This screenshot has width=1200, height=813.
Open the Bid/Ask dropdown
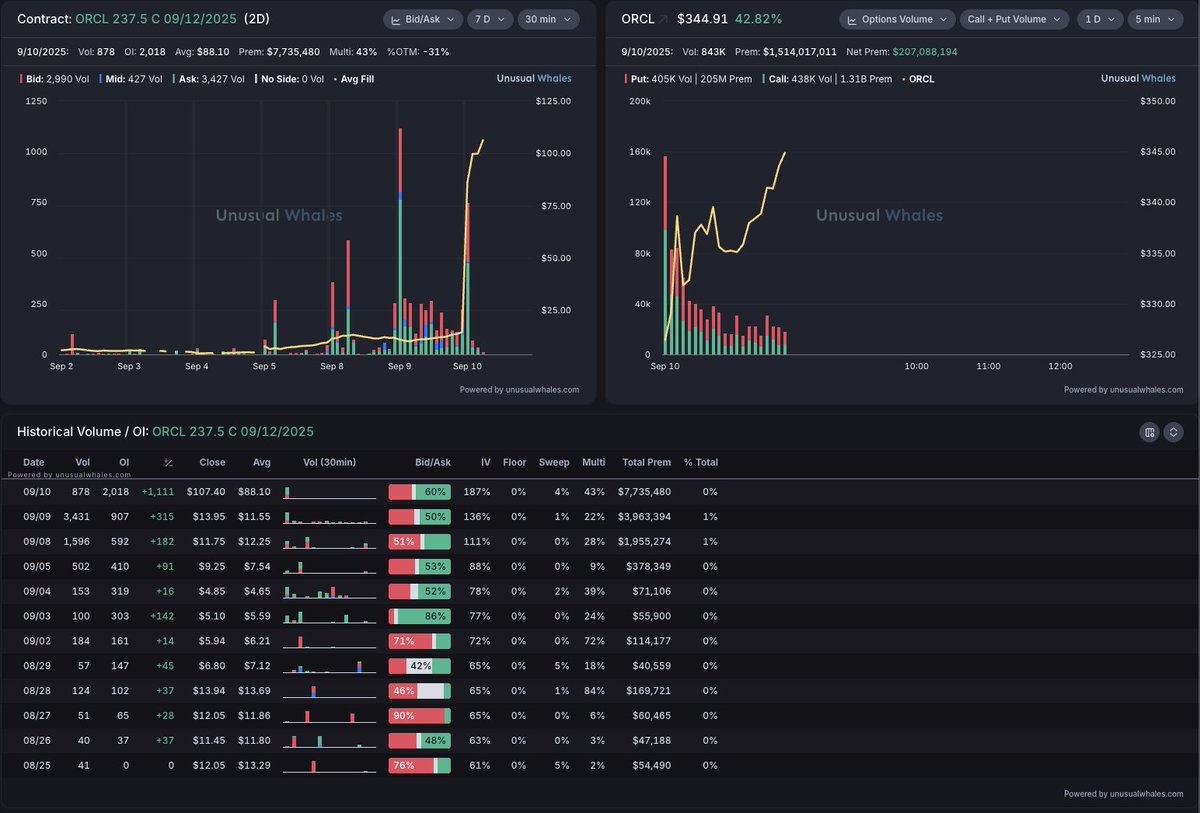click(x=423, y=19)
